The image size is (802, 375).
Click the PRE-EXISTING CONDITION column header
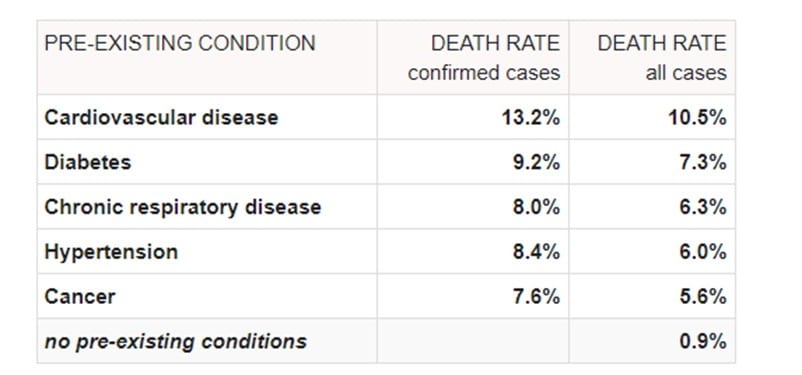(x=180, y=43)
